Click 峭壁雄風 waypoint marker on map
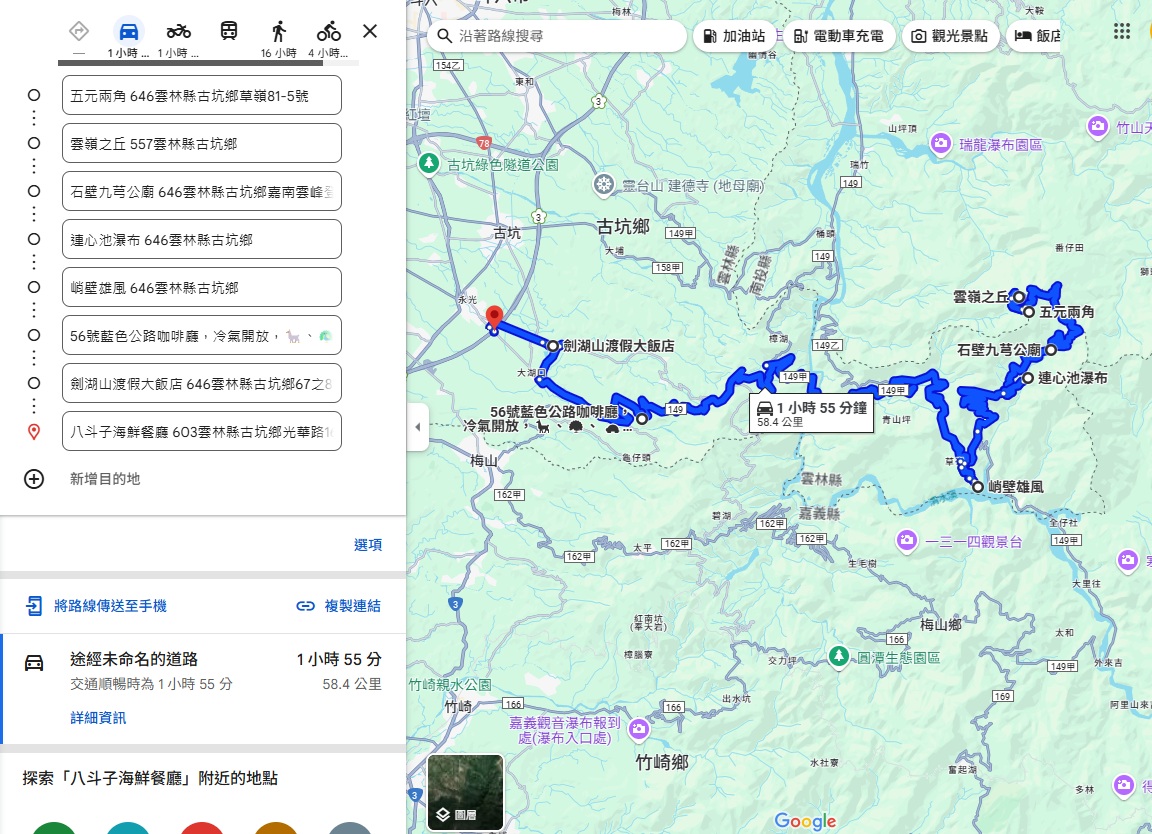The width and height of the screenshot is (1152, 834). point(978,486)
